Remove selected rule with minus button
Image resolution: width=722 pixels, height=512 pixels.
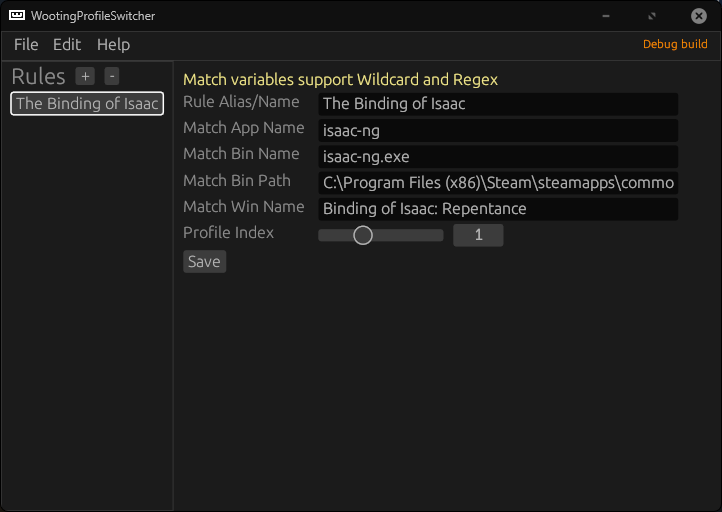click(x=112, y=76)
